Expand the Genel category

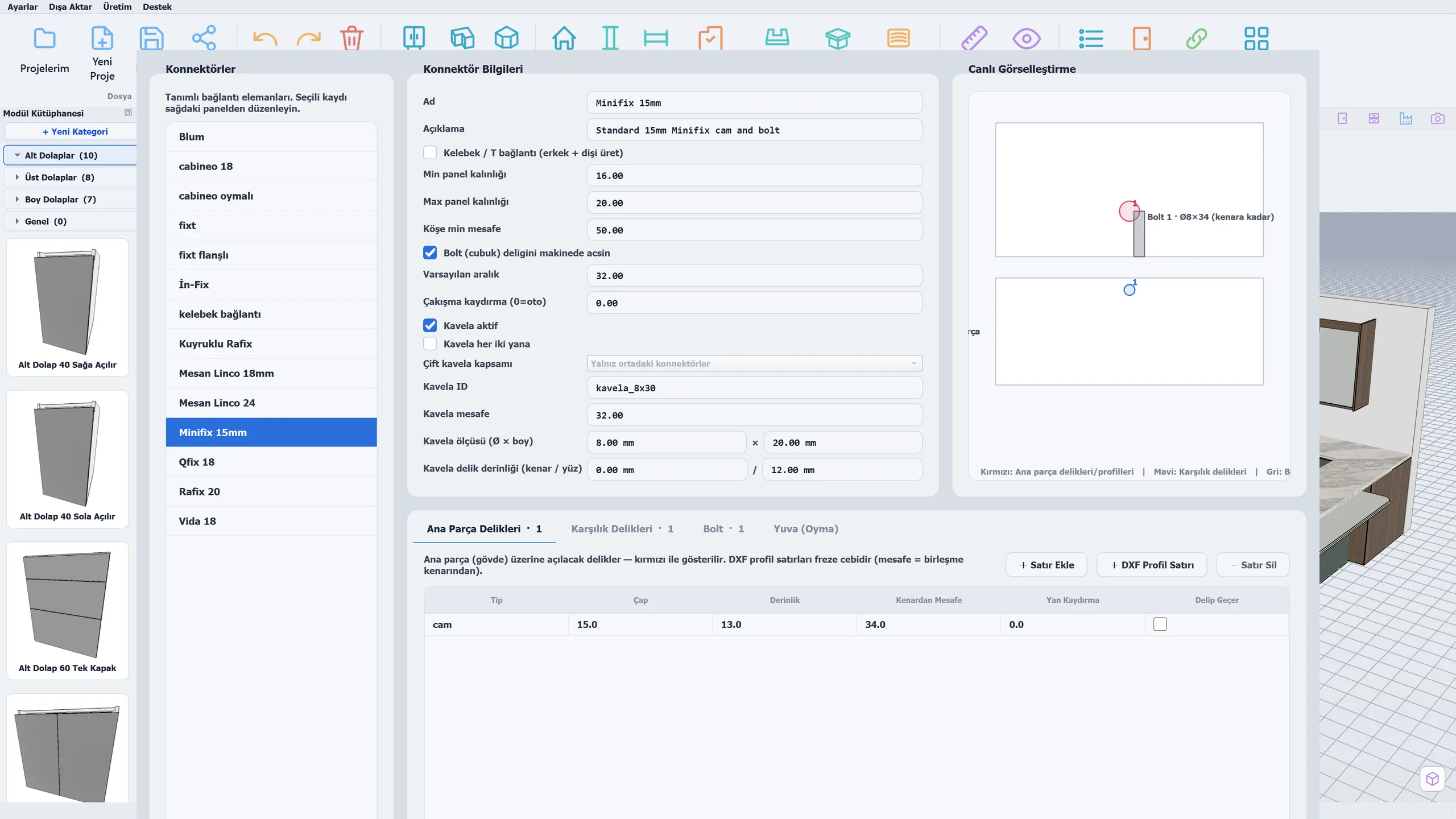[x=18, y=221]
